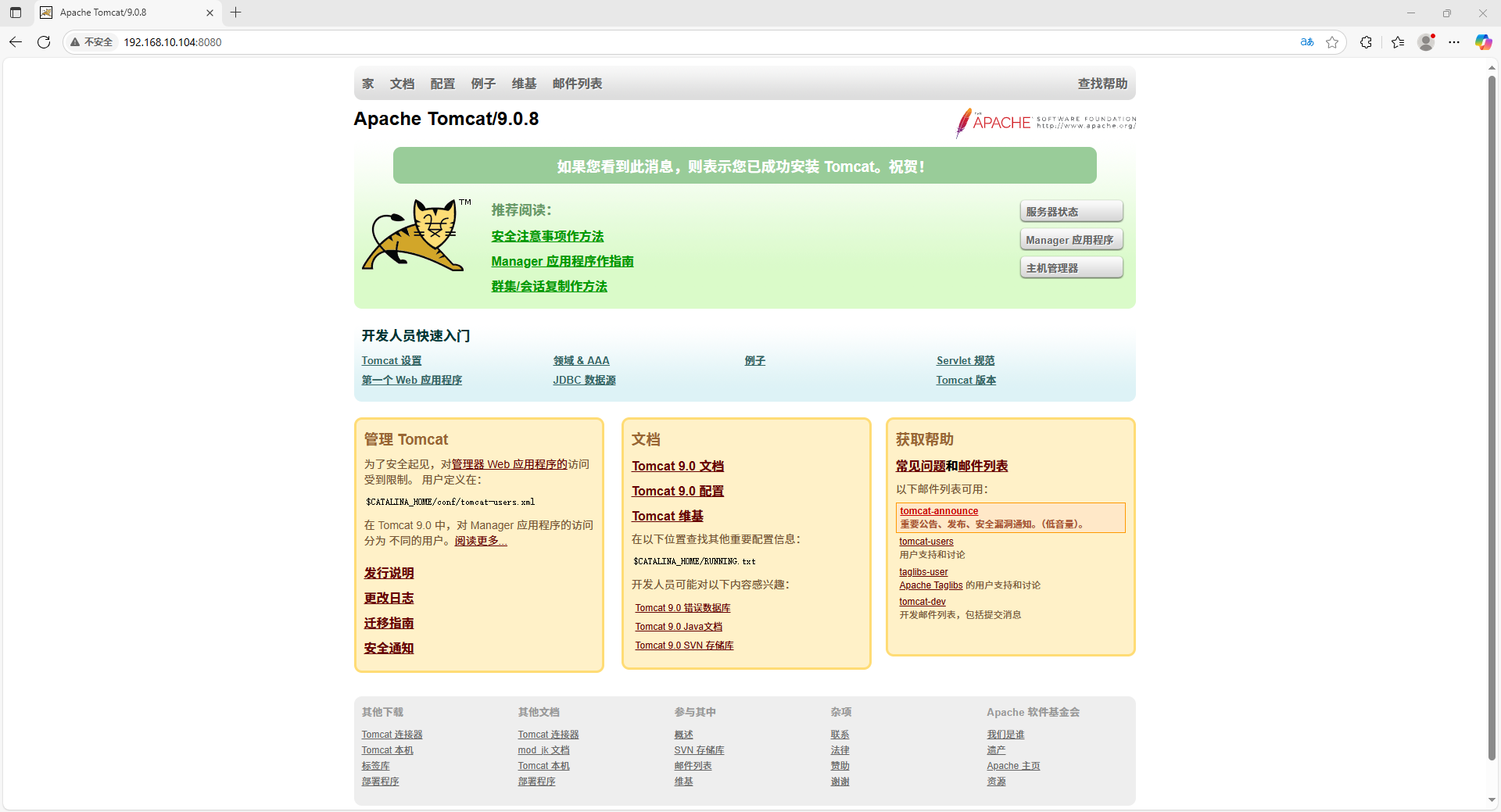Click the Apache feather logo
Image resolution: width=1501 pixels, height=812 pixels.
[x=1045, y=123]
